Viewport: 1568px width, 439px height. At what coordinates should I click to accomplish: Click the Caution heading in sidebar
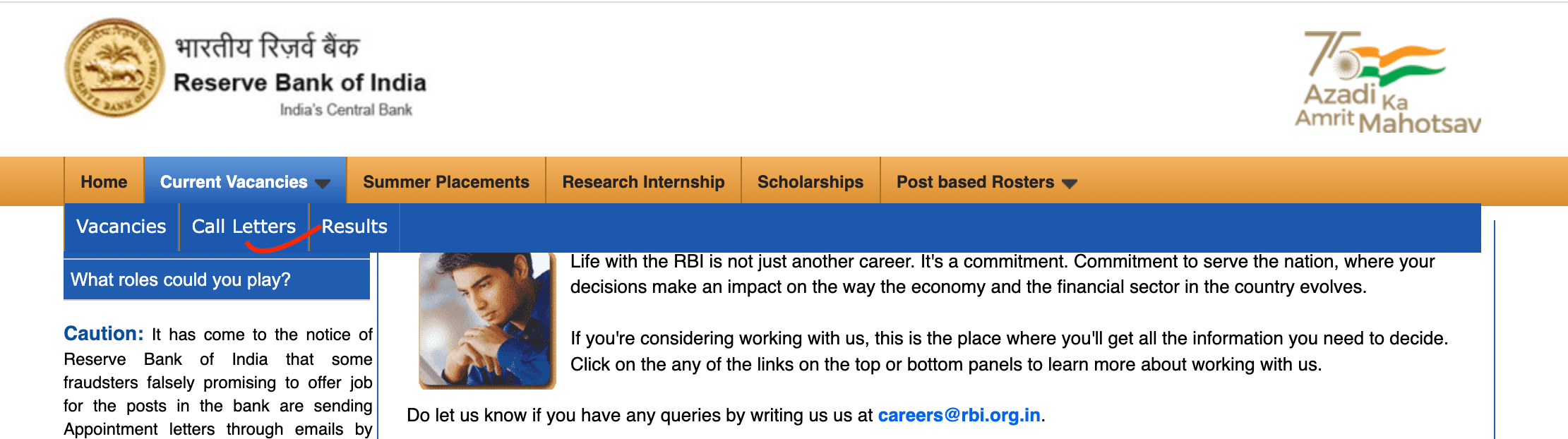[104, 333]
